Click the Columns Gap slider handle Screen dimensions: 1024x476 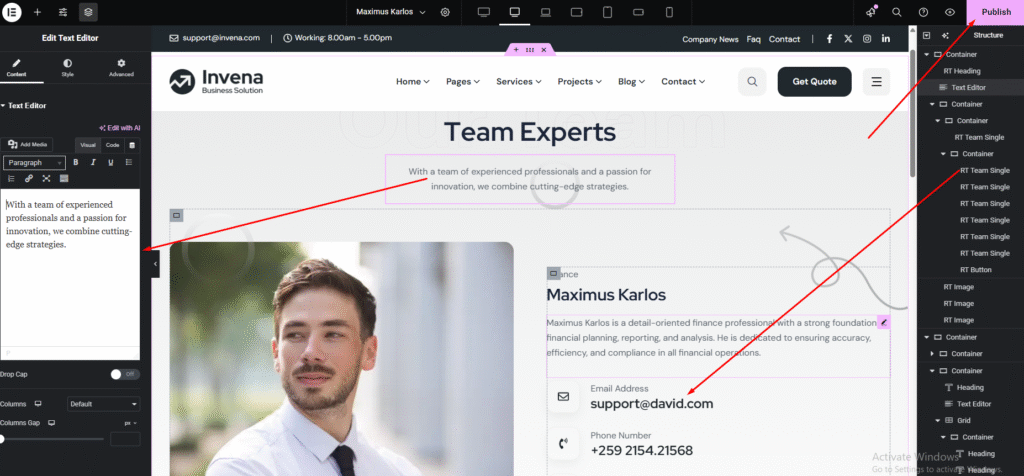(x=2, y=439)
